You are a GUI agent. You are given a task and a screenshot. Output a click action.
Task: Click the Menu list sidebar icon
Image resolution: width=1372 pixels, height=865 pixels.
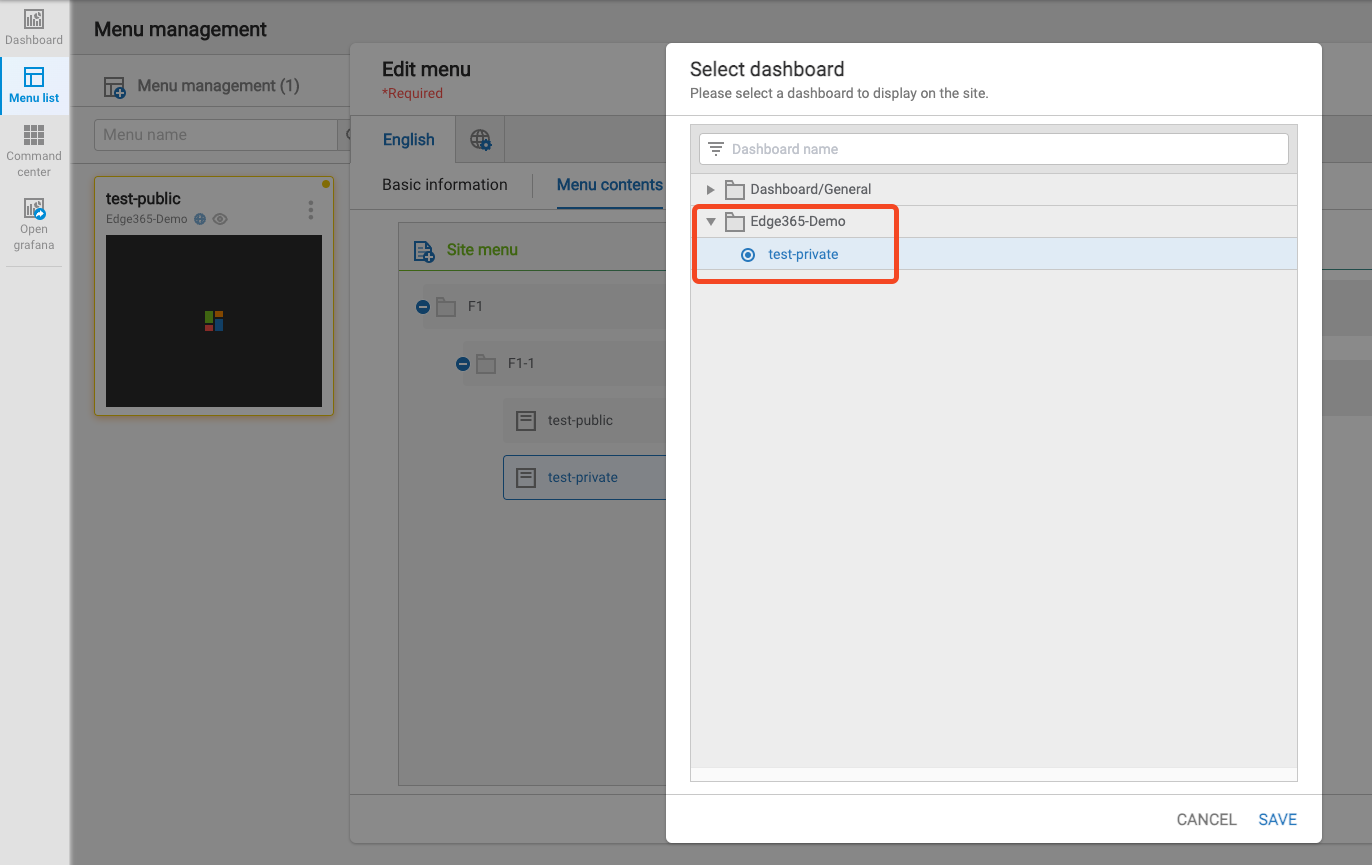(x=34, y=85)
